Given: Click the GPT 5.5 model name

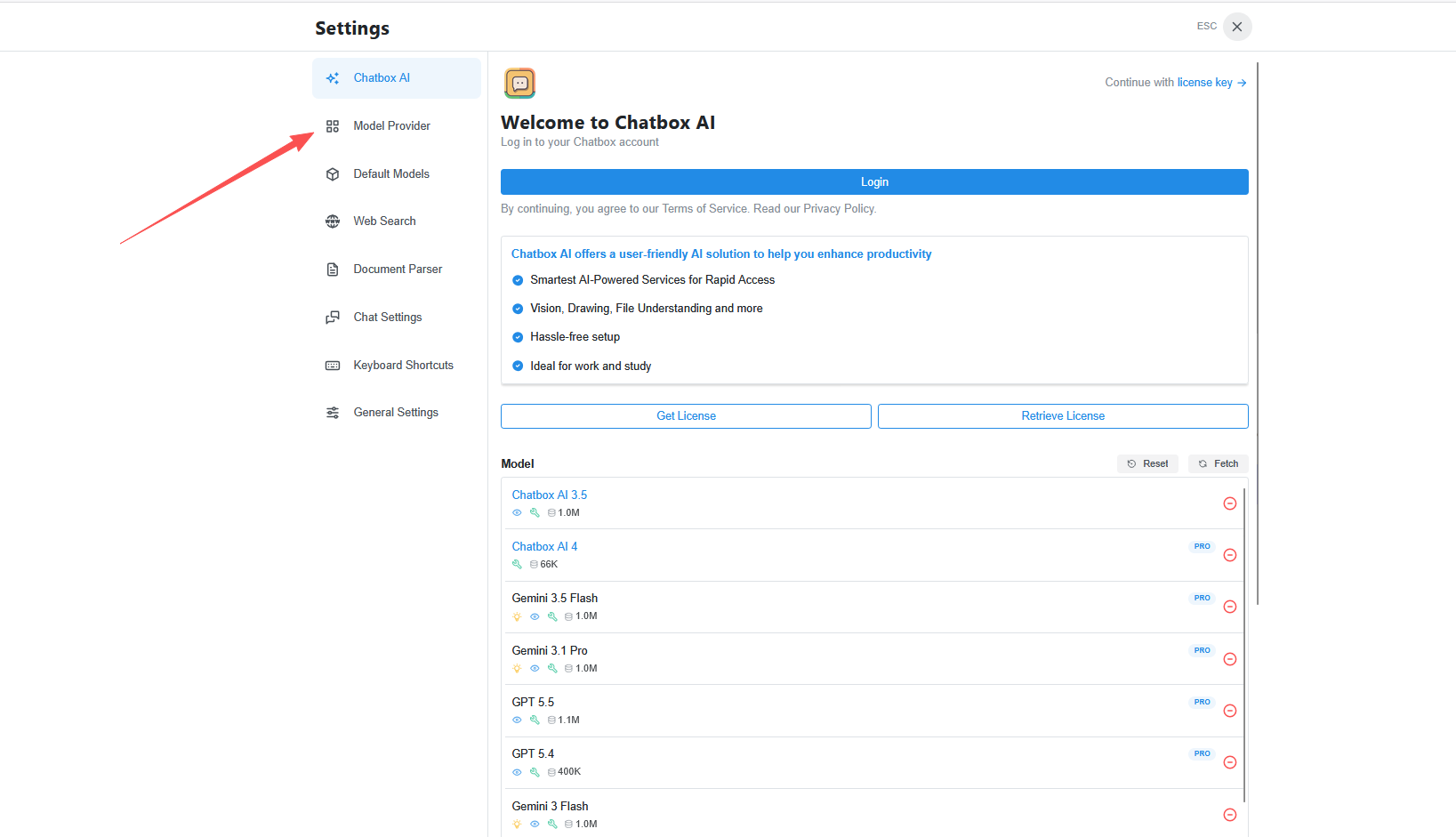Looking at the screenshot, I should click(533, 703).
